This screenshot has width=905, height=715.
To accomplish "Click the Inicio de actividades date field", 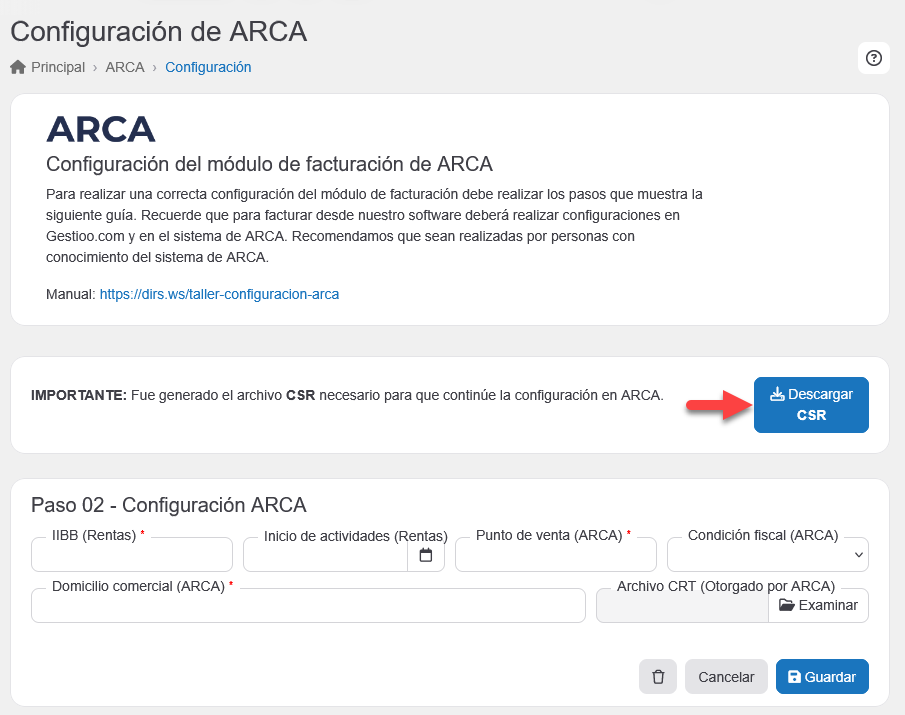I will pos(325,555).
